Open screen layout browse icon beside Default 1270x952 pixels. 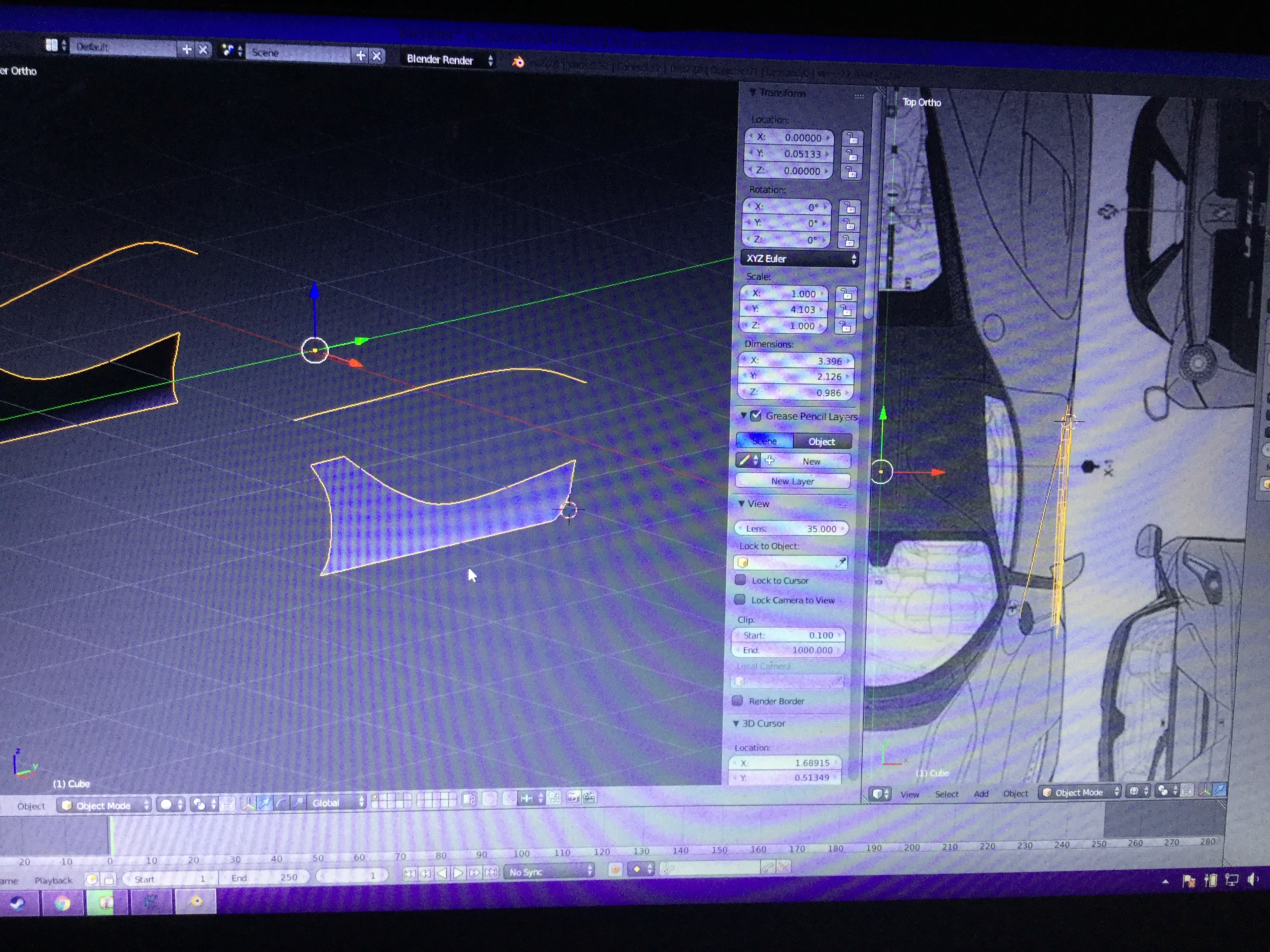(x=56, y=45)
